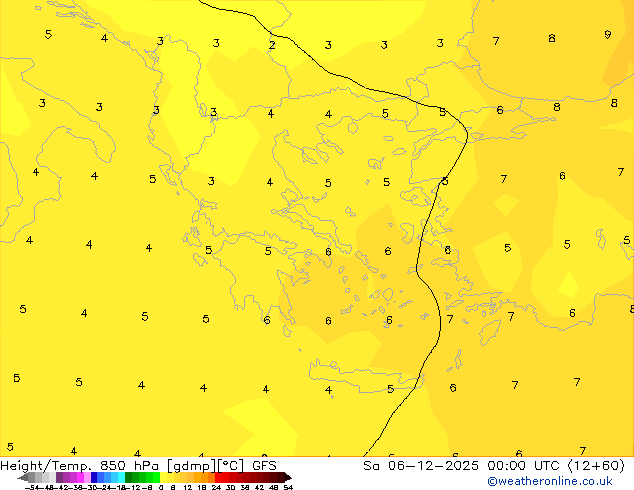The width and height of the screenshot is (634, 490).
Task: Click the bright magenta legend color swatch
Action: click(80, 477)
